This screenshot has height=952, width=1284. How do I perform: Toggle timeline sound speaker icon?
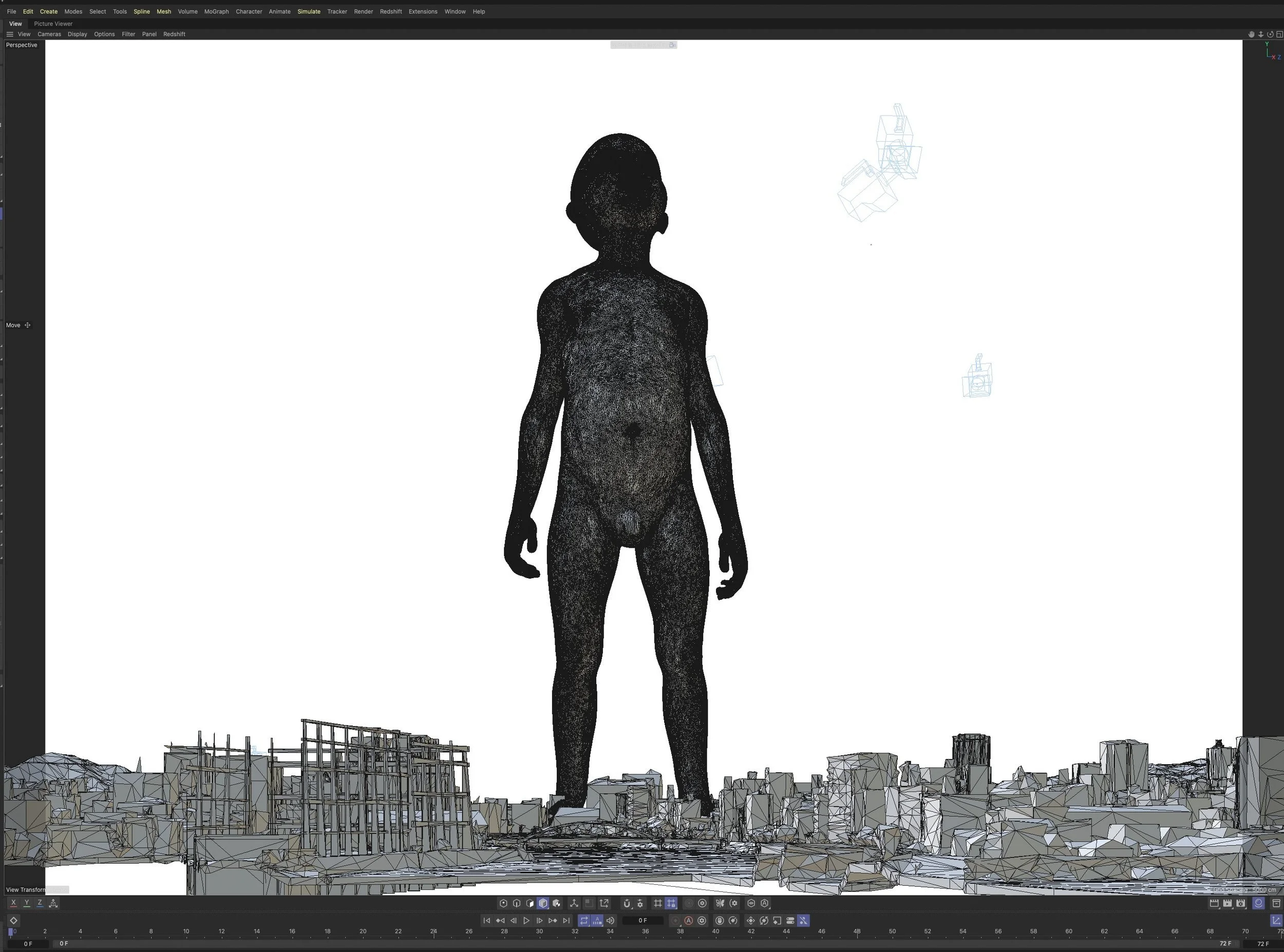pos(610,920)
